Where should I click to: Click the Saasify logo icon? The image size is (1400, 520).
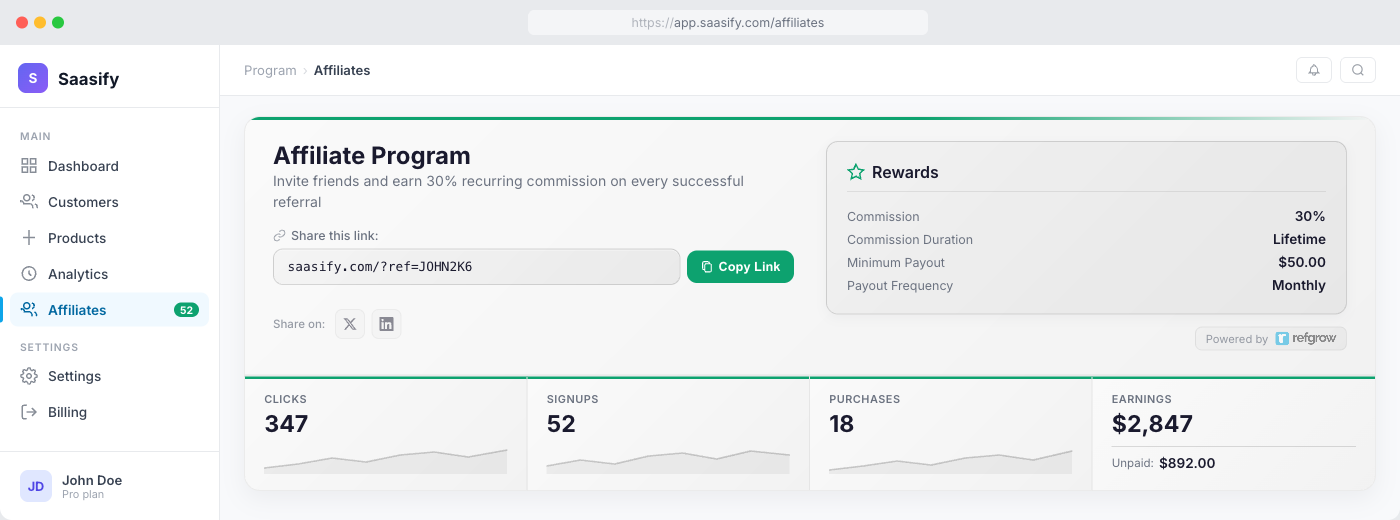pyautogui.click(x=33, y=78)
